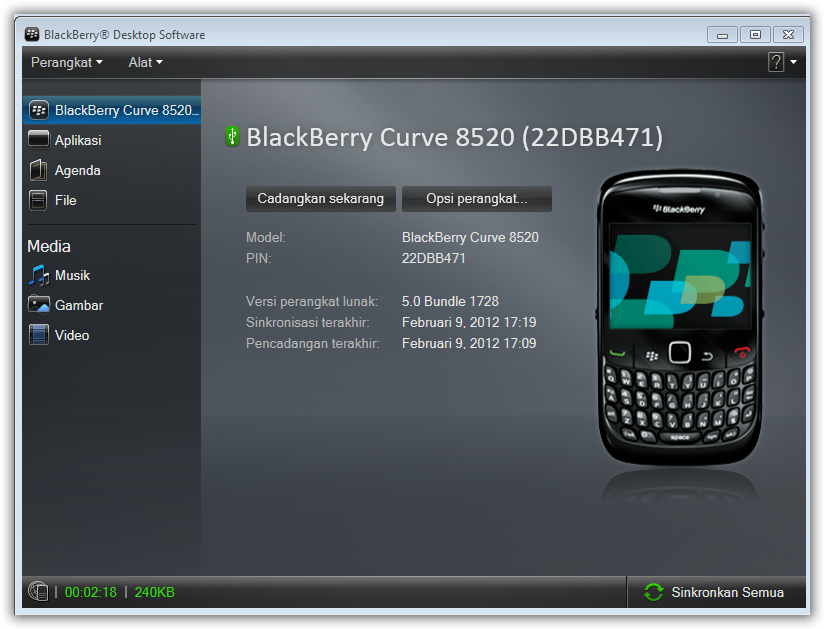Select BlackBerry Curve 8520 in sidebar
824x629 pixels.
pos(112,110)
